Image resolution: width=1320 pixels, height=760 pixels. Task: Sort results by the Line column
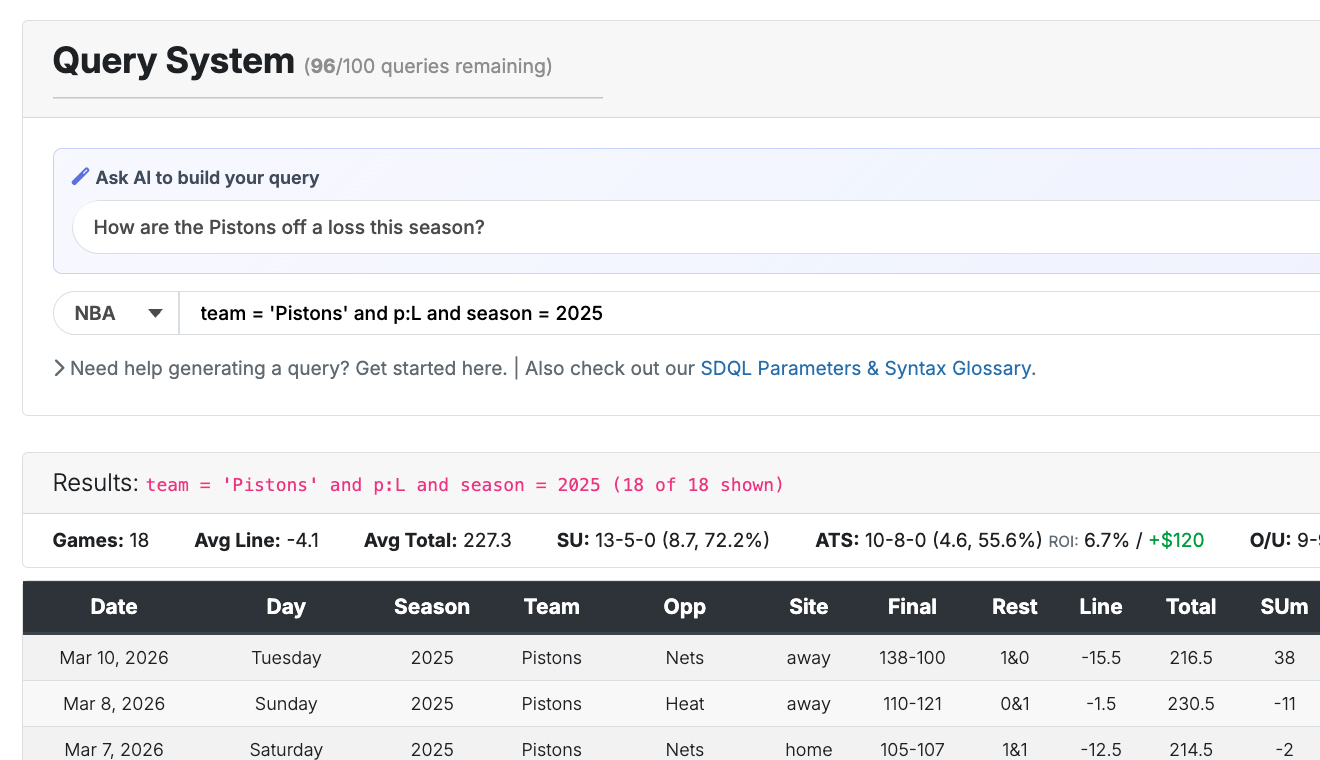(1100, 607)
